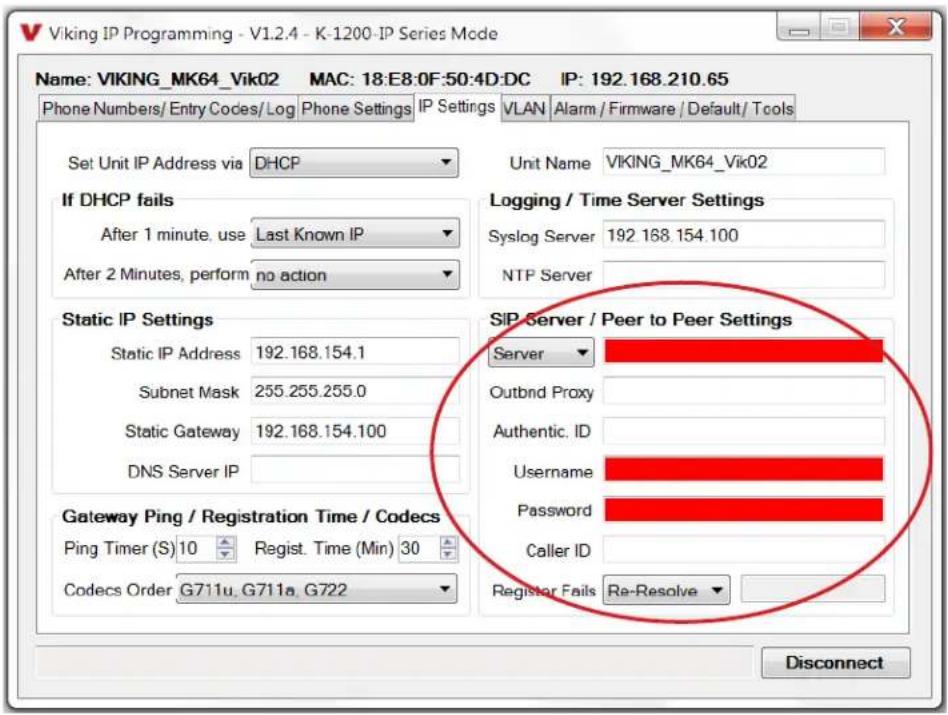Open the VLAN tab
This screenshot has height=715, width=948.
[524, 109]
